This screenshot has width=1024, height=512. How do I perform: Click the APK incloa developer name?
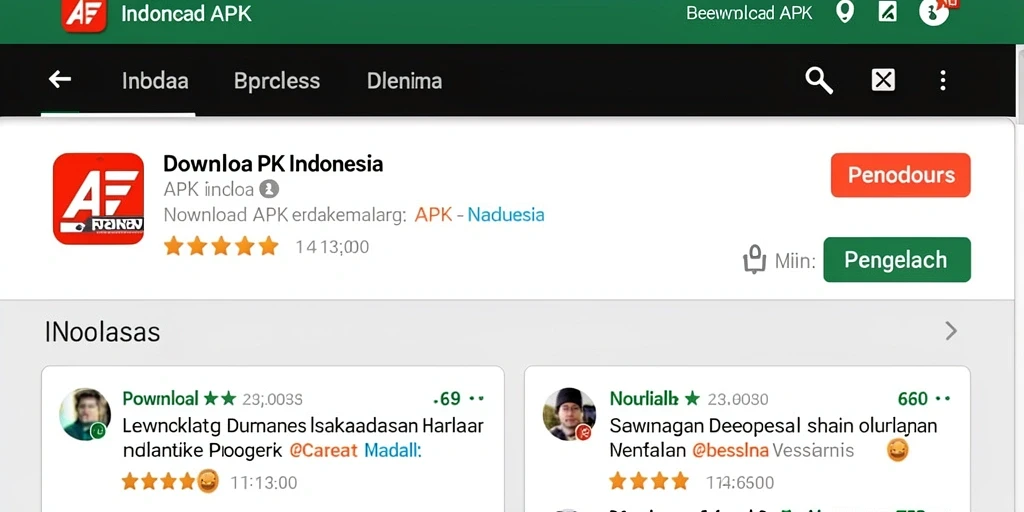[x=208, y=189]
